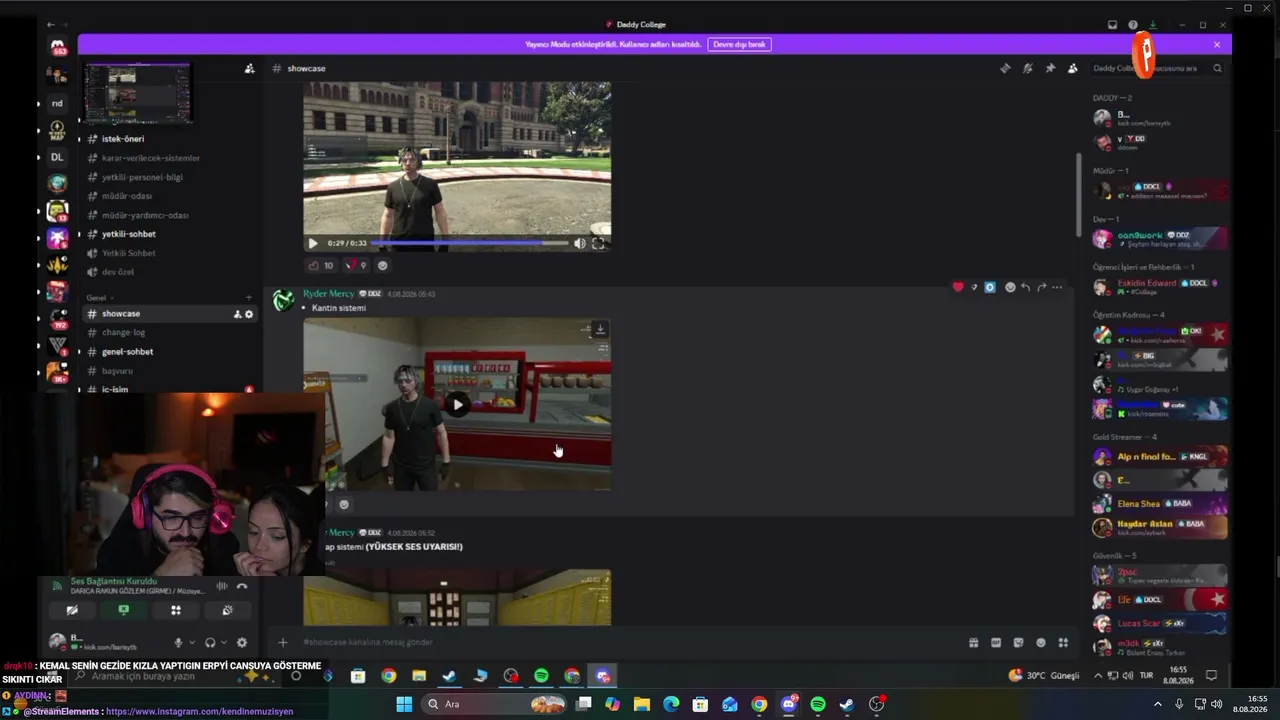The width and height of the screenshot is (1280, 720).
Task: Seek in the first video's progress bar
Action: click(x=471, y=243)
